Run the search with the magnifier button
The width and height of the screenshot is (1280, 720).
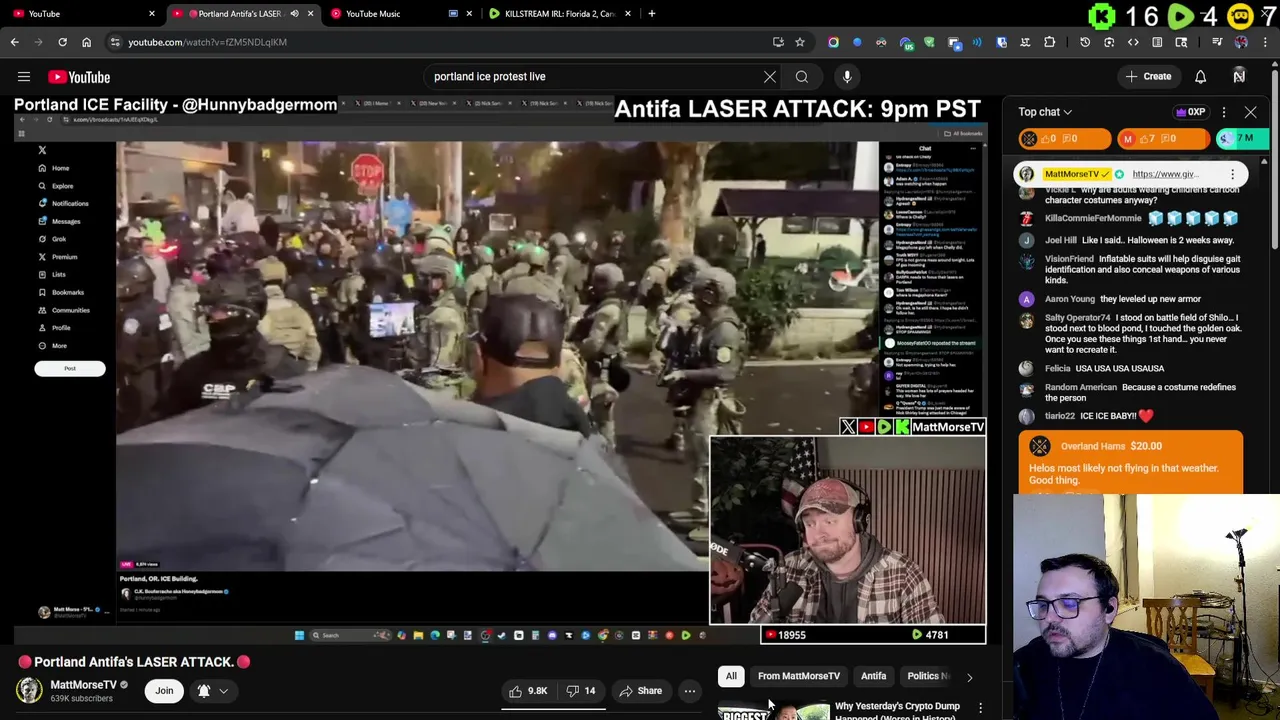point(802,77)
